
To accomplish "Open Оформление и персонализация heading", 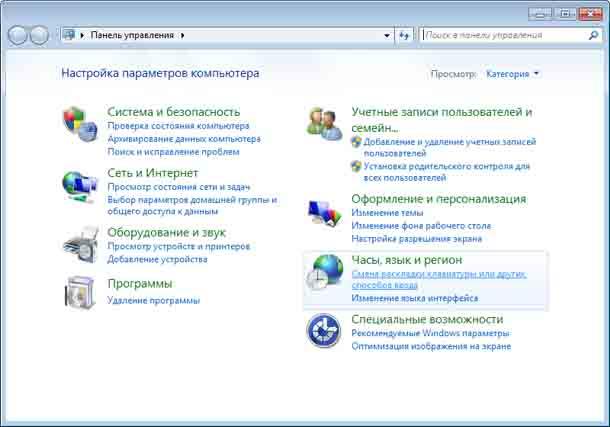I will click(439, 199).
